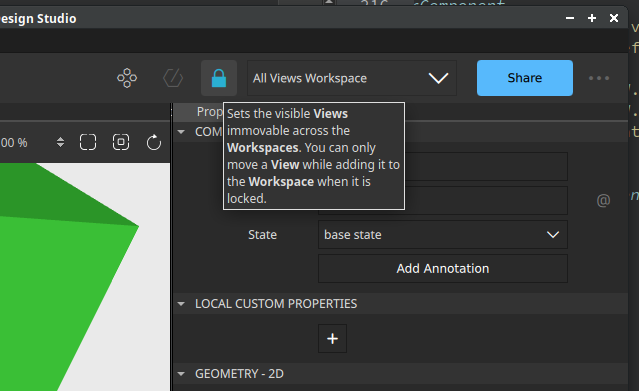Click the @ alias icon beside the field

pyautogui.click(x=603, y=200)
